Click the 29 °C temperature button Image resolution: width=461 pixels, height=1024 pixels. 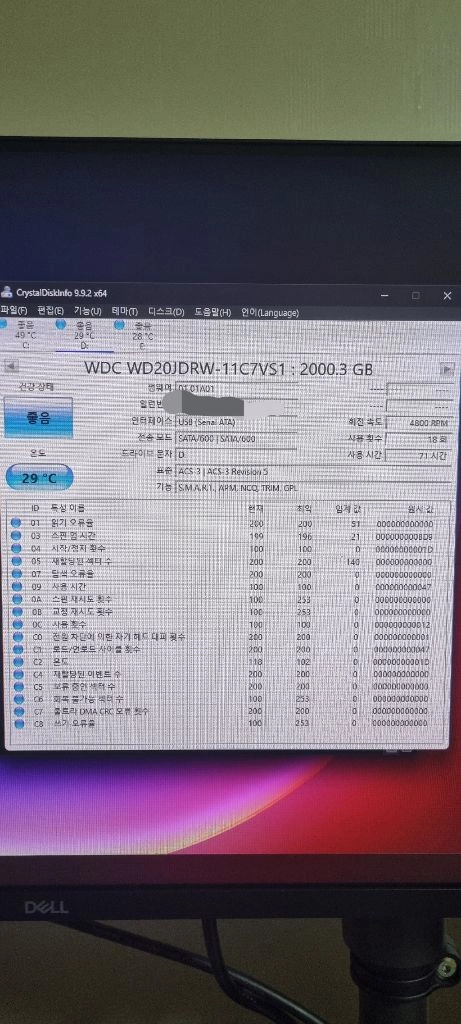39,477
